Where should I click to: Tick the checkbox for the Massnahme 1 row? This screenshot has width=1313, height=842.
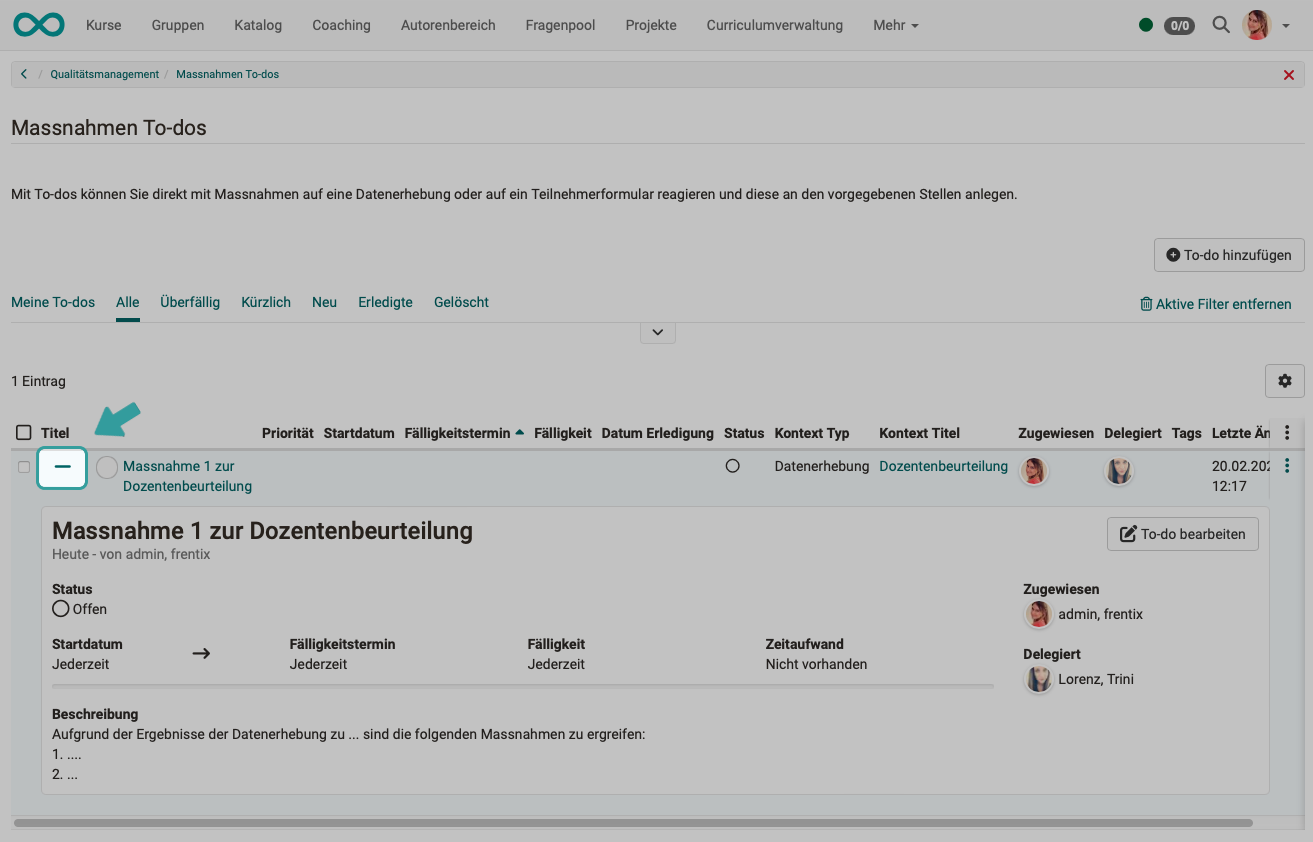[24, 466]
